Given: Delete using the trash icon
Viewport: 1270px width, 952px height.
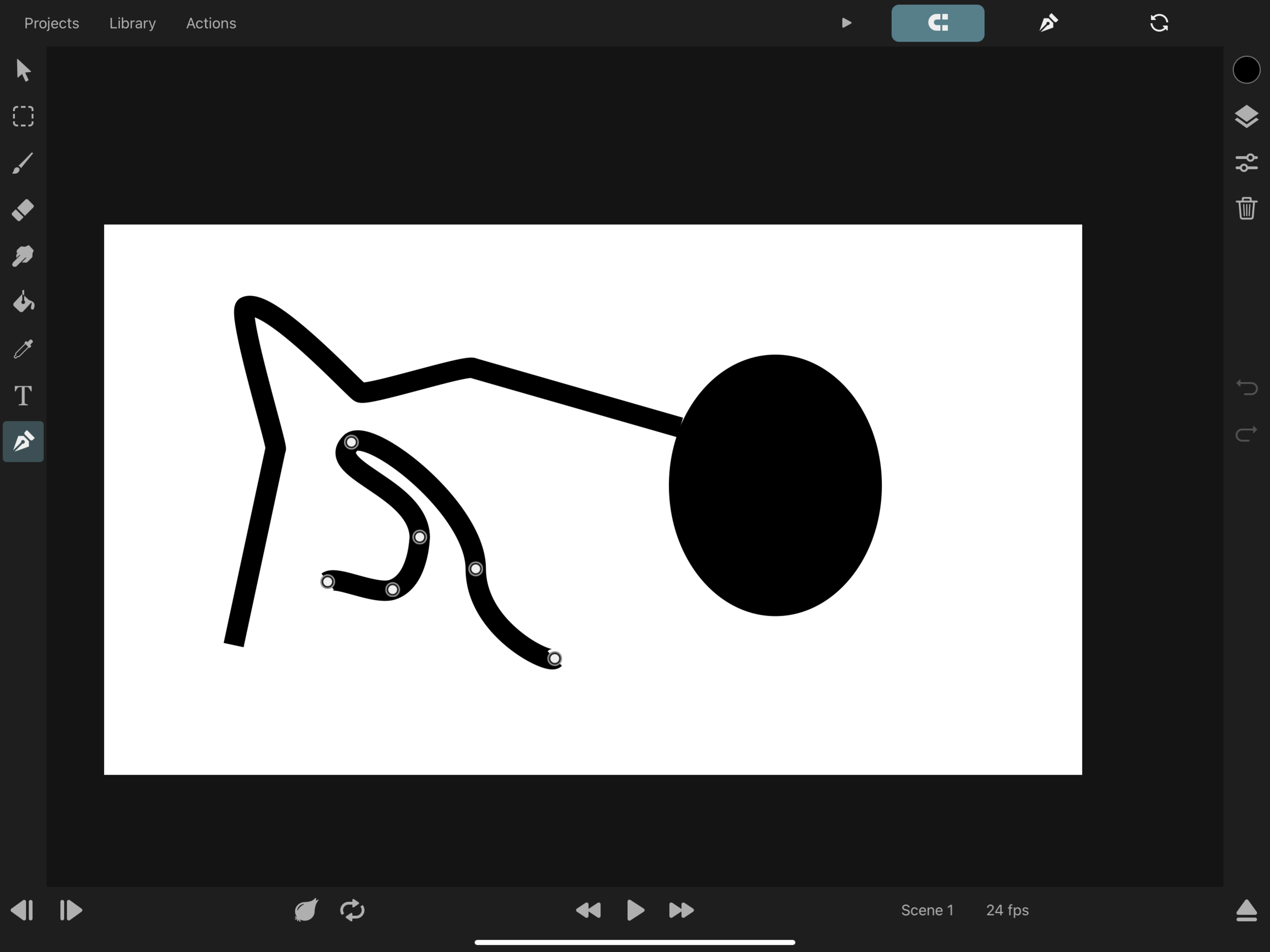Looking at the screenshot, I should click(1246, 208).
